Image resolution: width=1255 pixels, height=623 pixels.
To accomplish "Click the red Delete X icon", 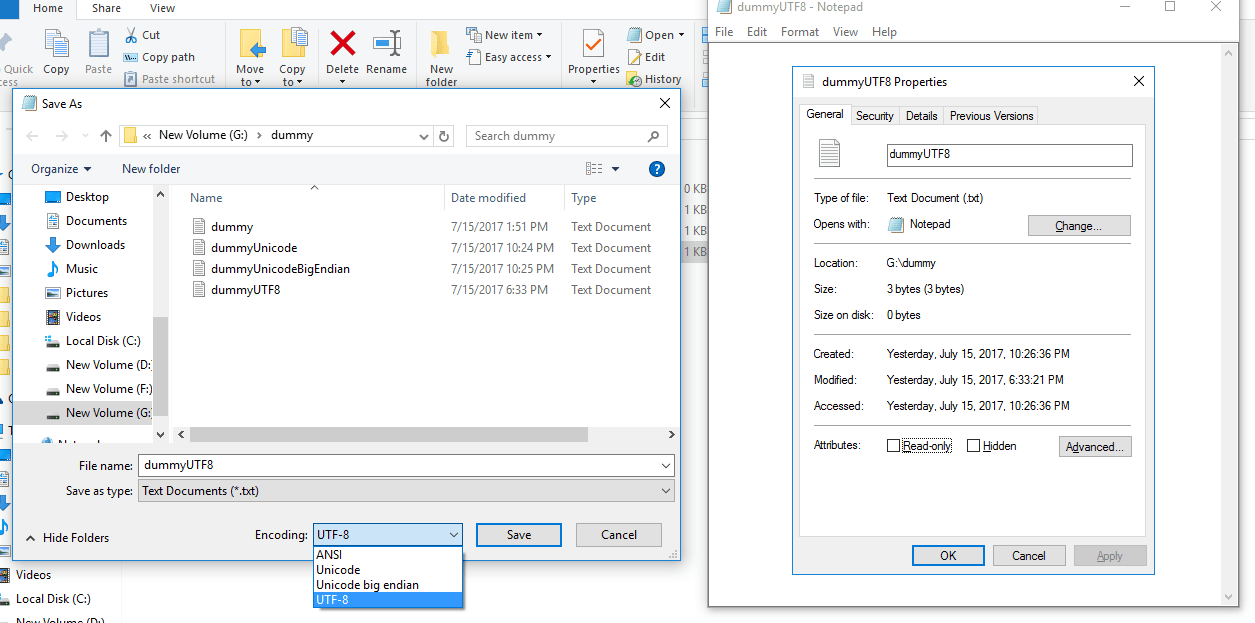I will click(x=343, y=43).
